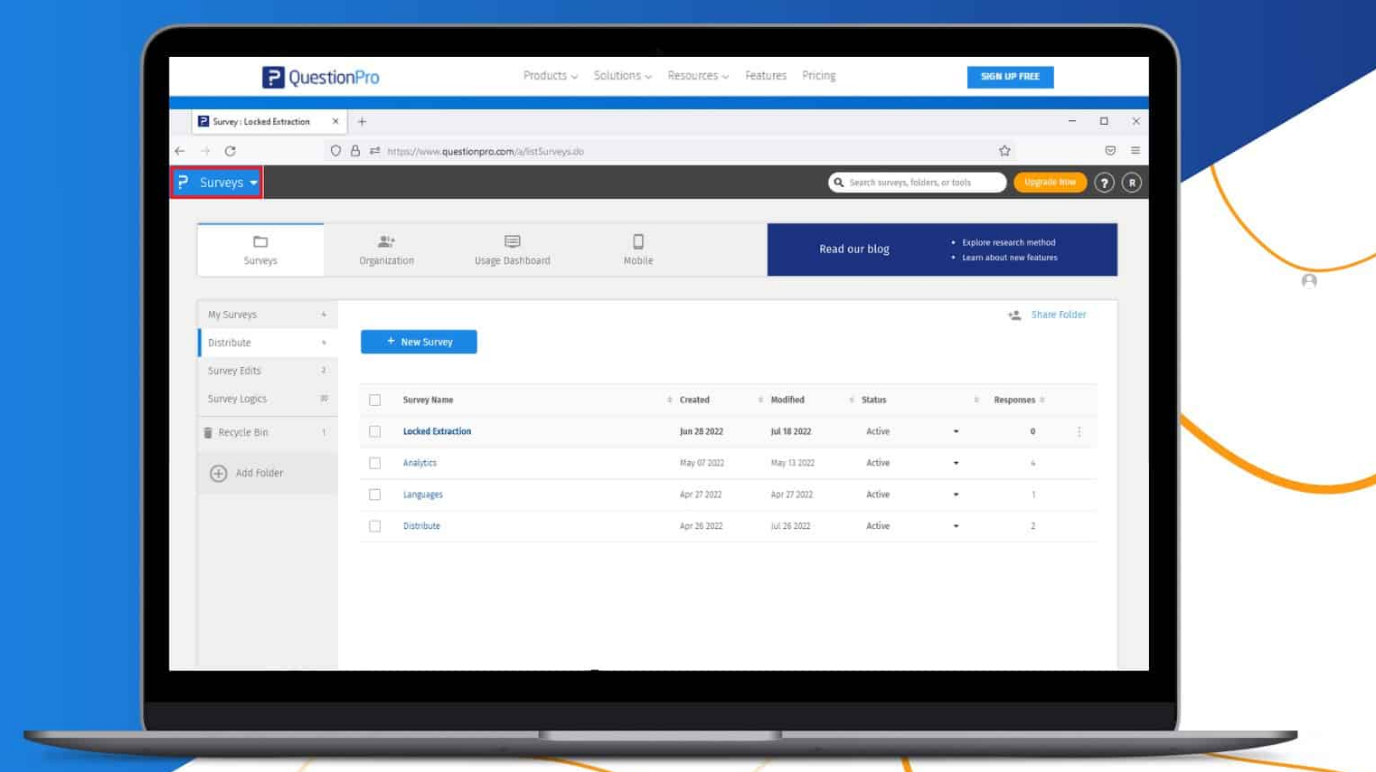This screenshot has width=1376, height=772.
Task: Open the status dropdown arrow for Analytics
Action: click(956, 463)
